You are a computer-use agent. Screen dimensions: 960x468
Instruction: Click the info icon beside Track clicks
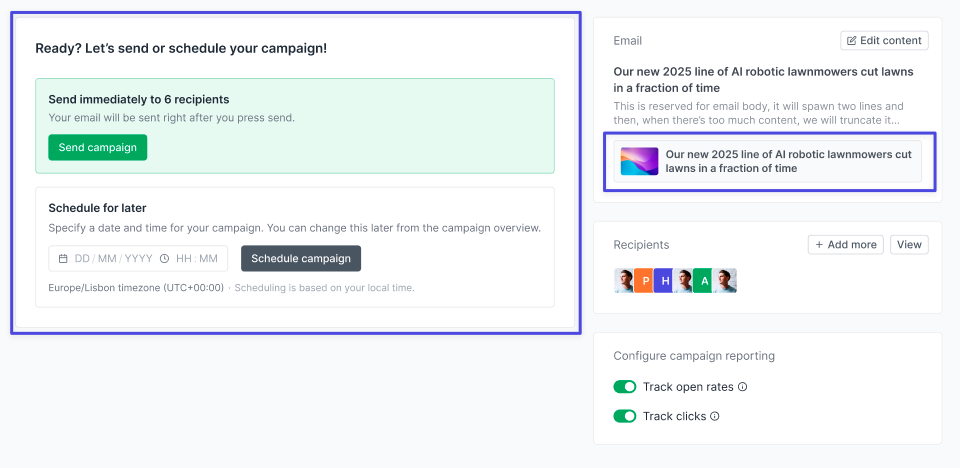coord(715,416)
